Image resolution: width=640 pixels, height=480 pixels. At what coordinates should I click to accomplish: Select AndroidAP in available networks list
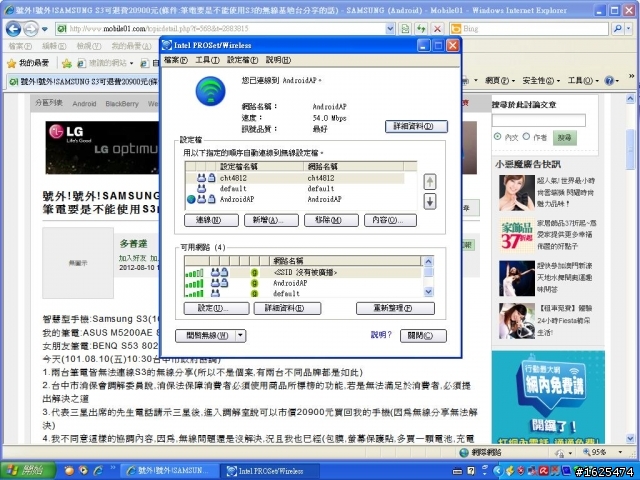303,283
